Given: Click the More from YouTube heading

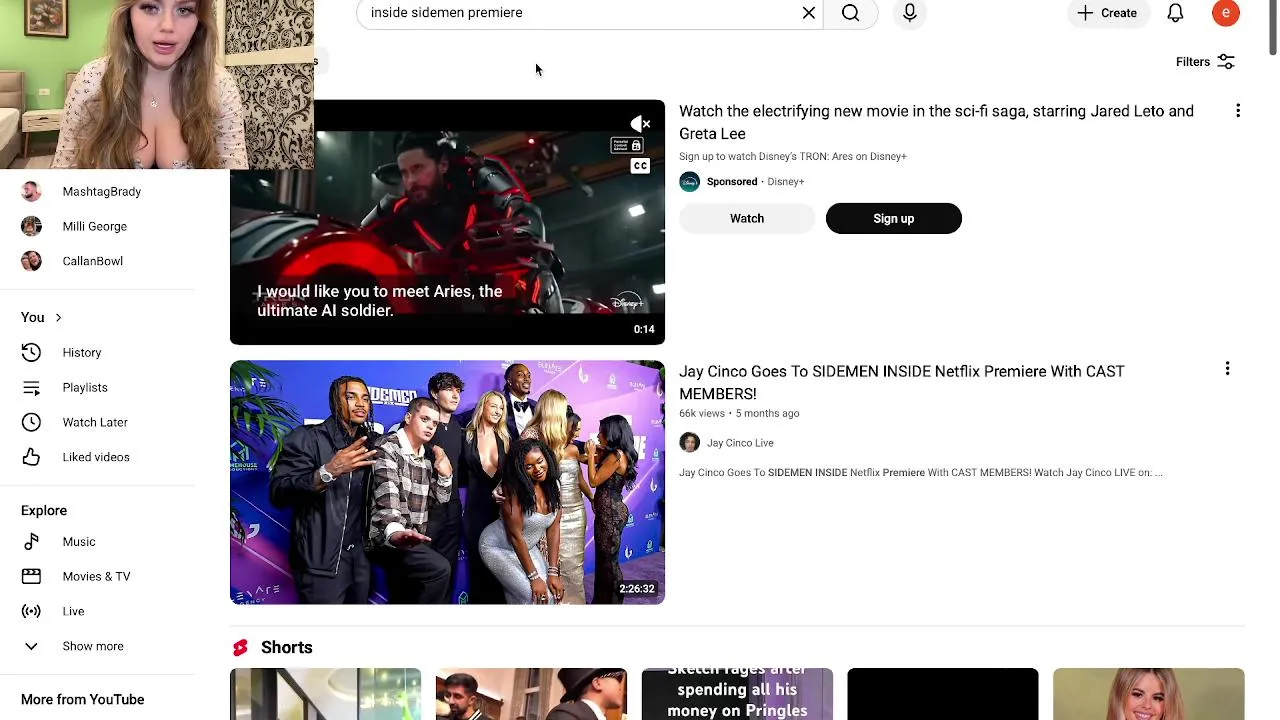Looking at the screenshot, I should coord(83,699).
